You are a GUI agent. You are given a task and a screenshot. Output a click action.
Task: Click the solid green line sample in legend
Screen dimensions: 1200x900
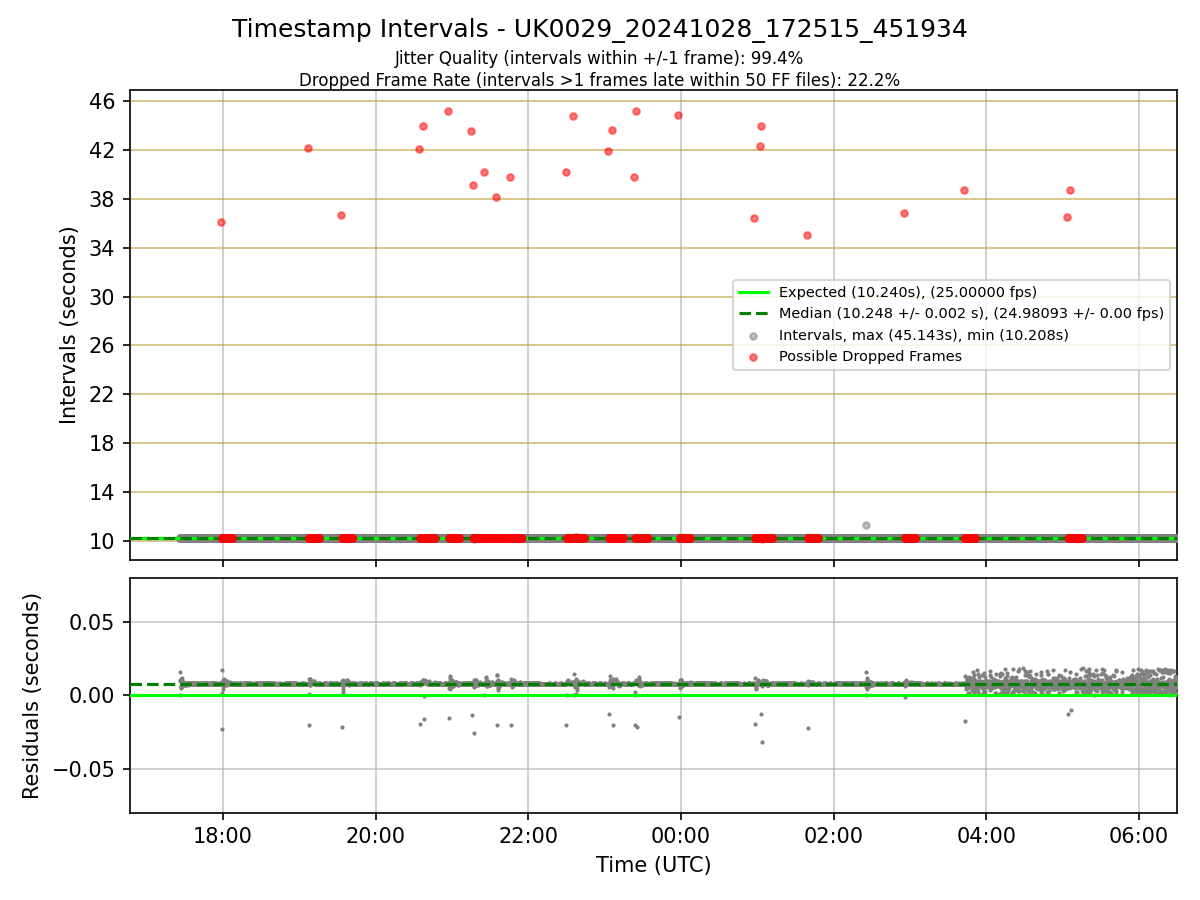point(754,293)
